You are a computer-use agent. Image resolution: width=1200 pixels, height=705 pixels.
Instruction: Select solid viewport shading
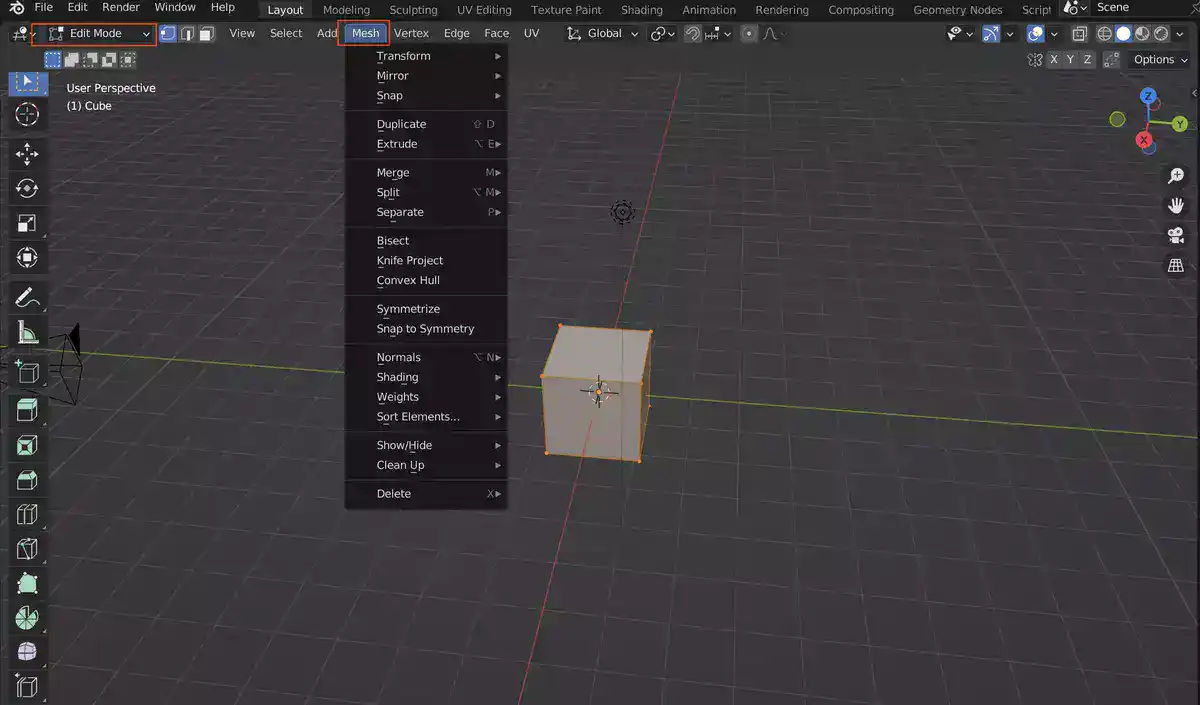[x=1123, y=33]
